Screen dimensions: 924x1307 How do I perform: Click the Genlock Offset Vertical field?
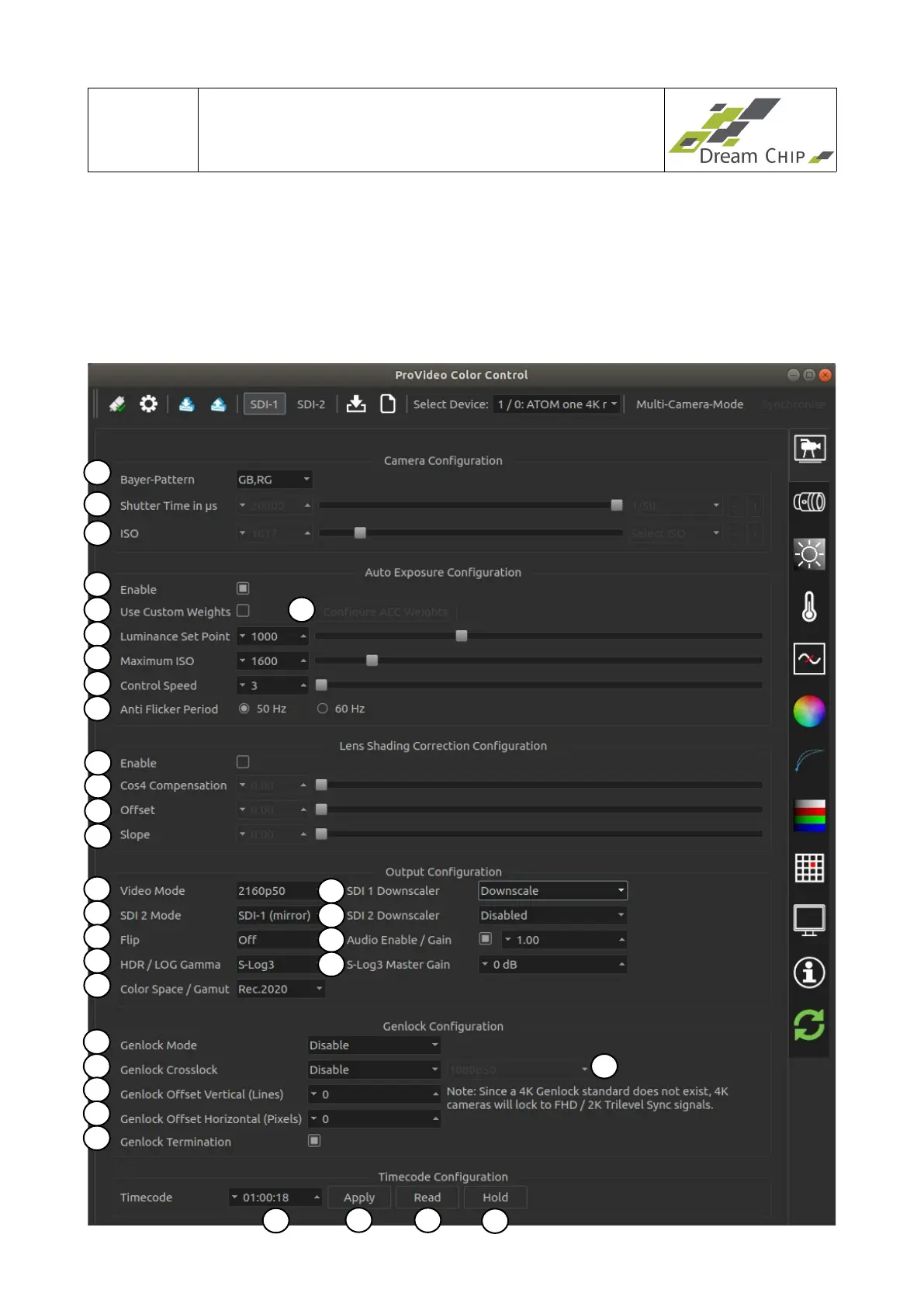[374, 1094]
